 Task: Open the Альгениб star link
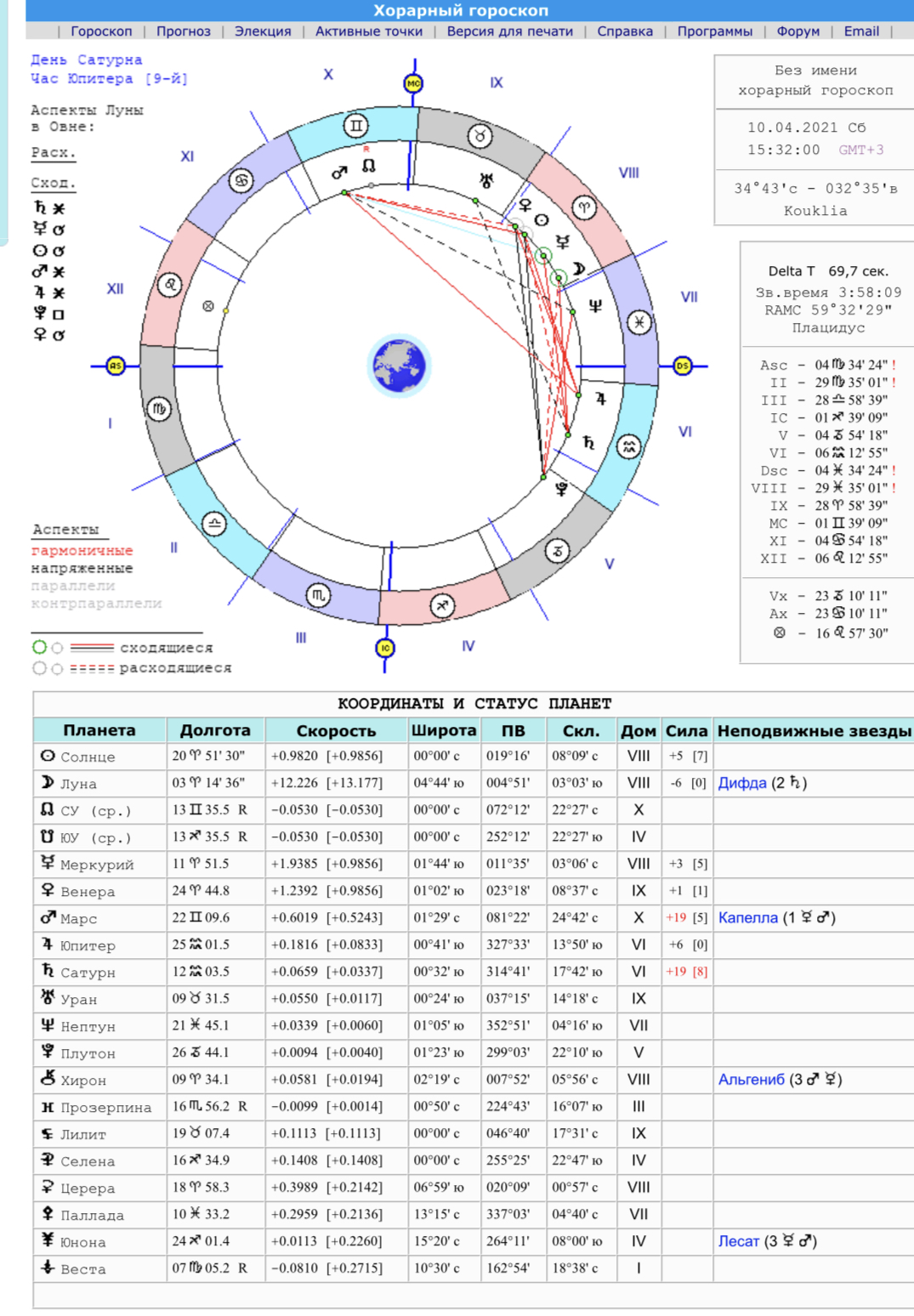click(751, 1079)
